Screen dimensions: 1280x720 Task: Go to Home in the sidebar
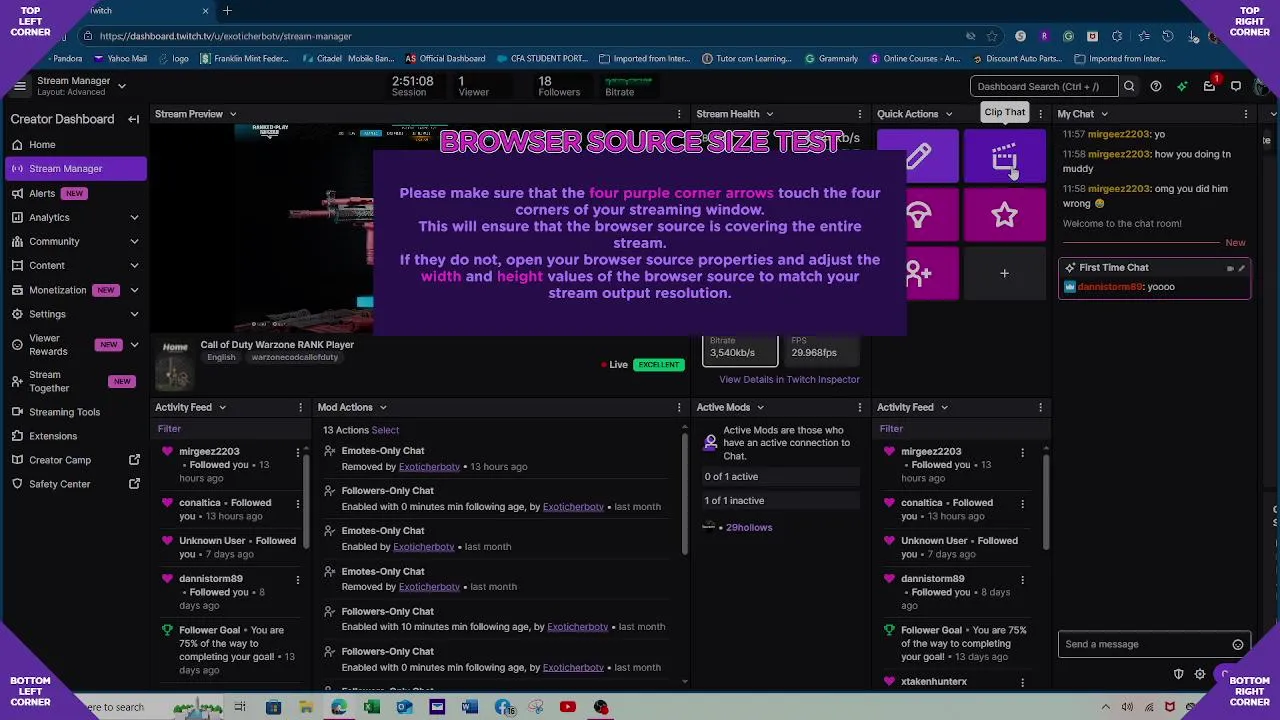[x=76, y=144]
